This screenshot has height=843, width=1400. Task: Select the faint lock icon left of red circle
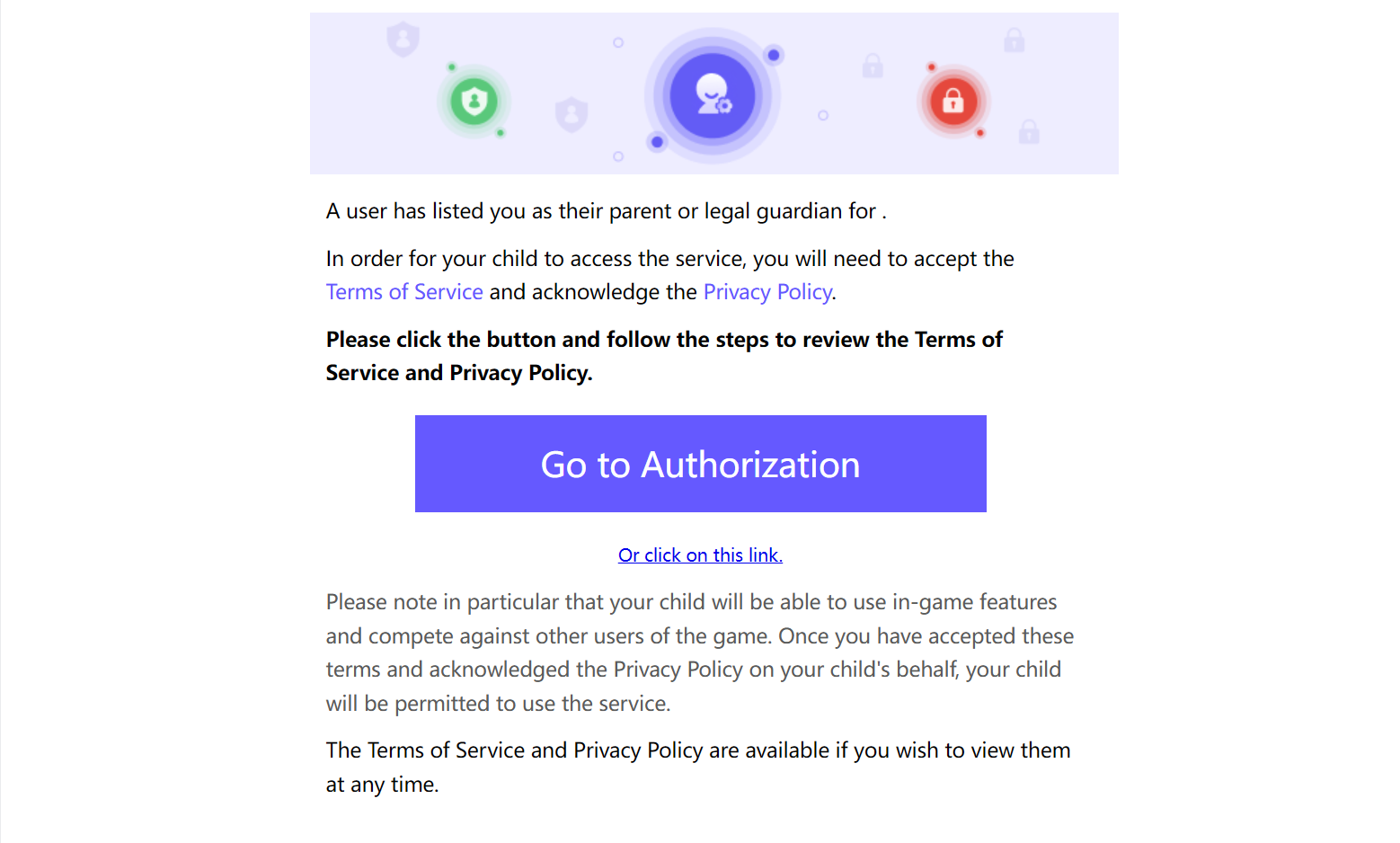point(873,66)
